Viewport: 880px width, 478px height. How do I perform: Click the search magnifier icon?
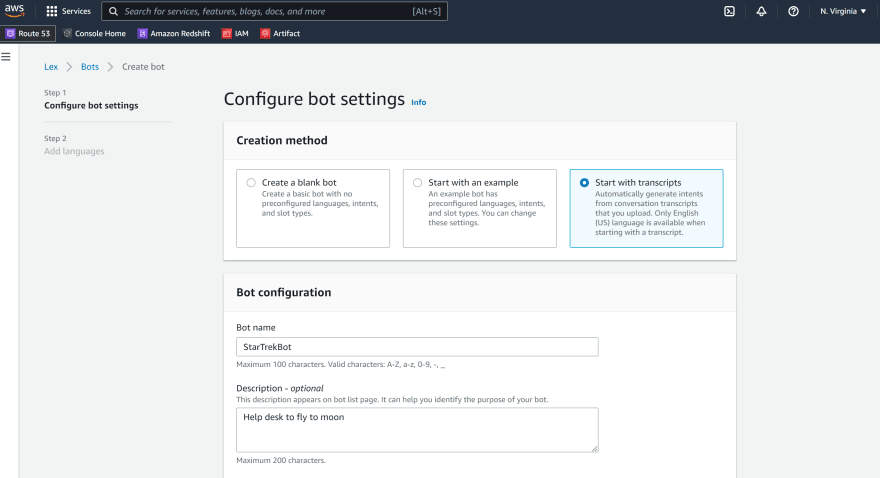(x=113, y=11)
